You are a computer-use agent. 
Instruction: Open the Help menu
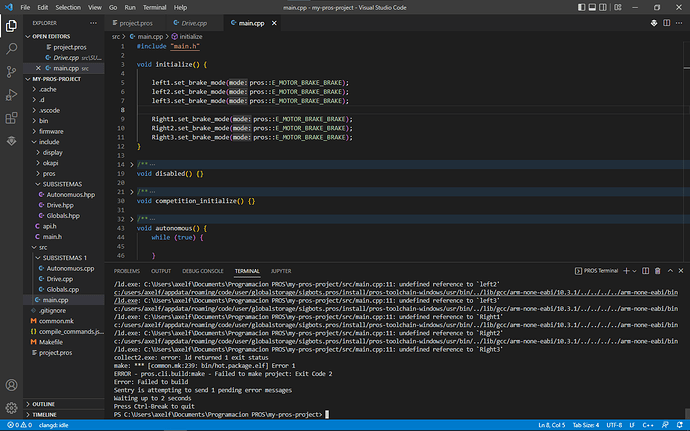[180, 7]
